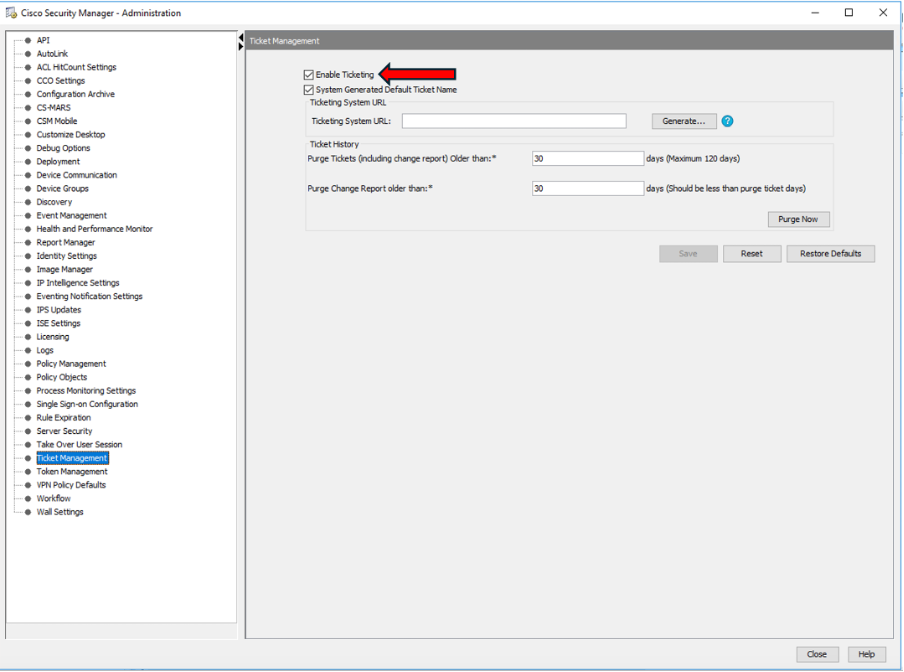Viewport: 904px width, 672px height.
Task: Select Deployment in the tree
Action: pyautogui.click(x=58, y=161)
